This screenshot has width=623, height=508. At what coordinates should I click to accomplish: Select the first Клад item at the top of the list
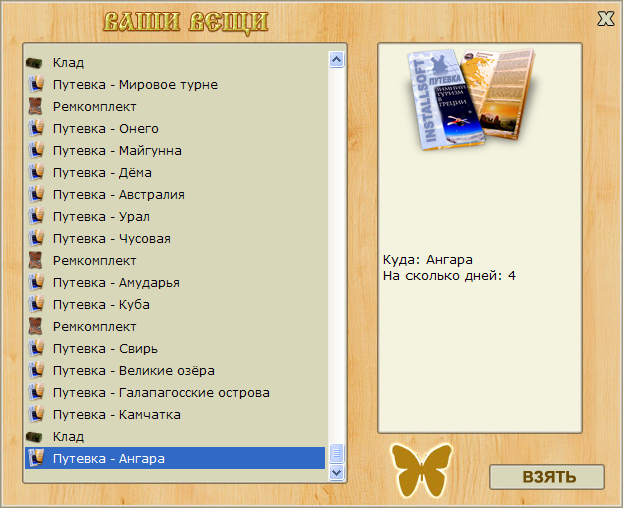coord(175,62)
